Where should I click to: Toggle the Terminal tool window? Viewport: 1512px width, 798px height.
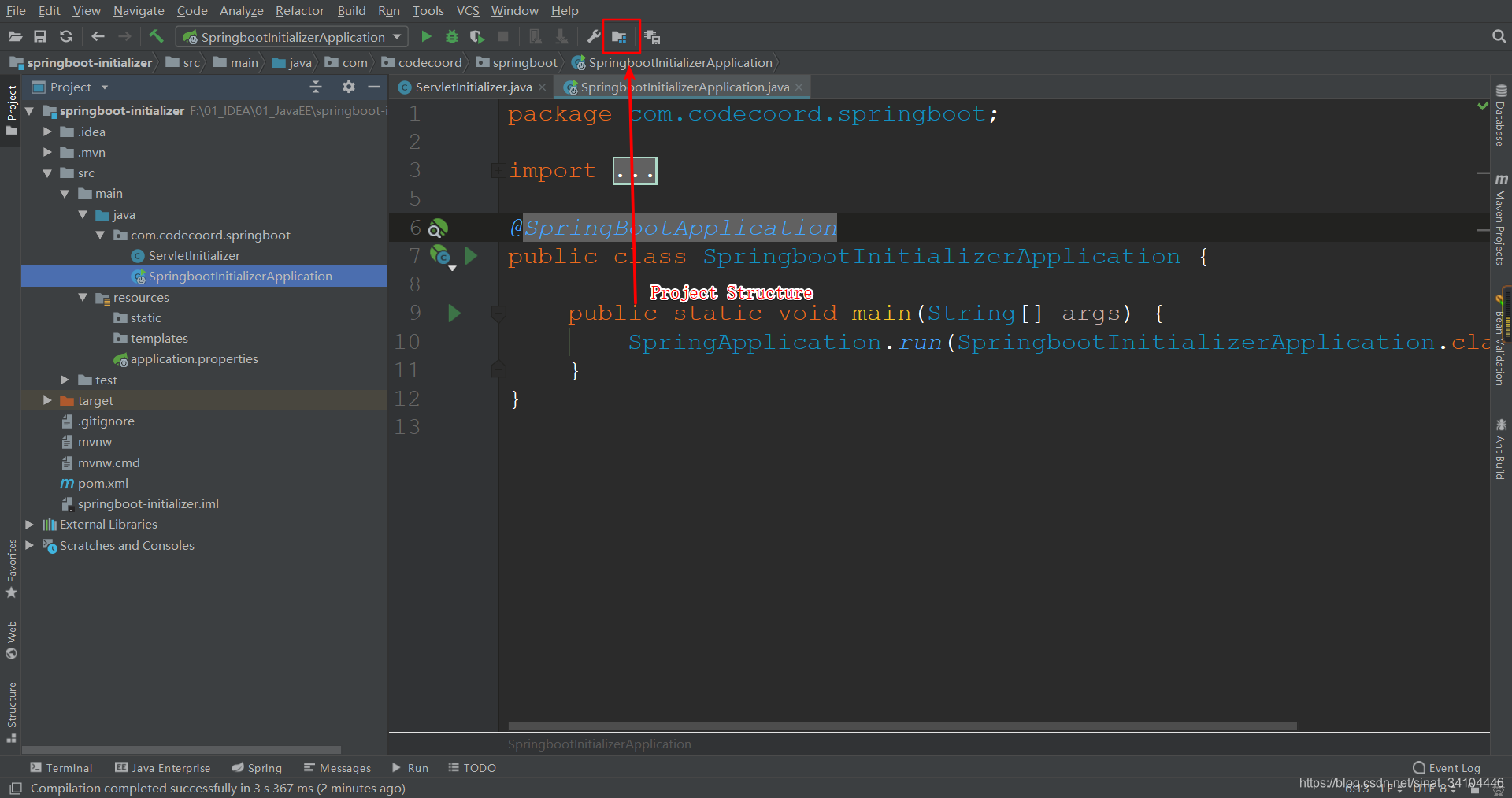(x=61, y=767)
